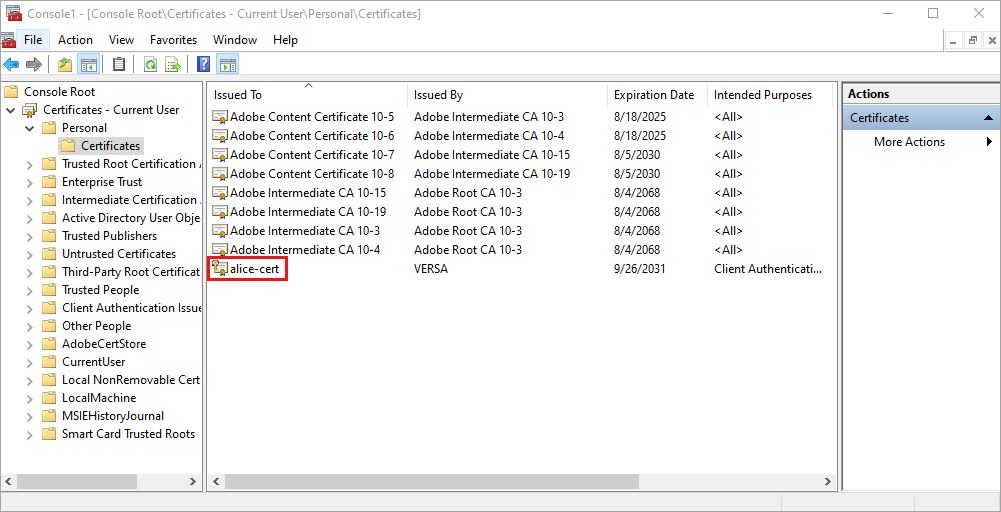This screenshot has height=512, width=1001.
Task: Sort by the Intended Purposes column header
Action: coord(769,94)
